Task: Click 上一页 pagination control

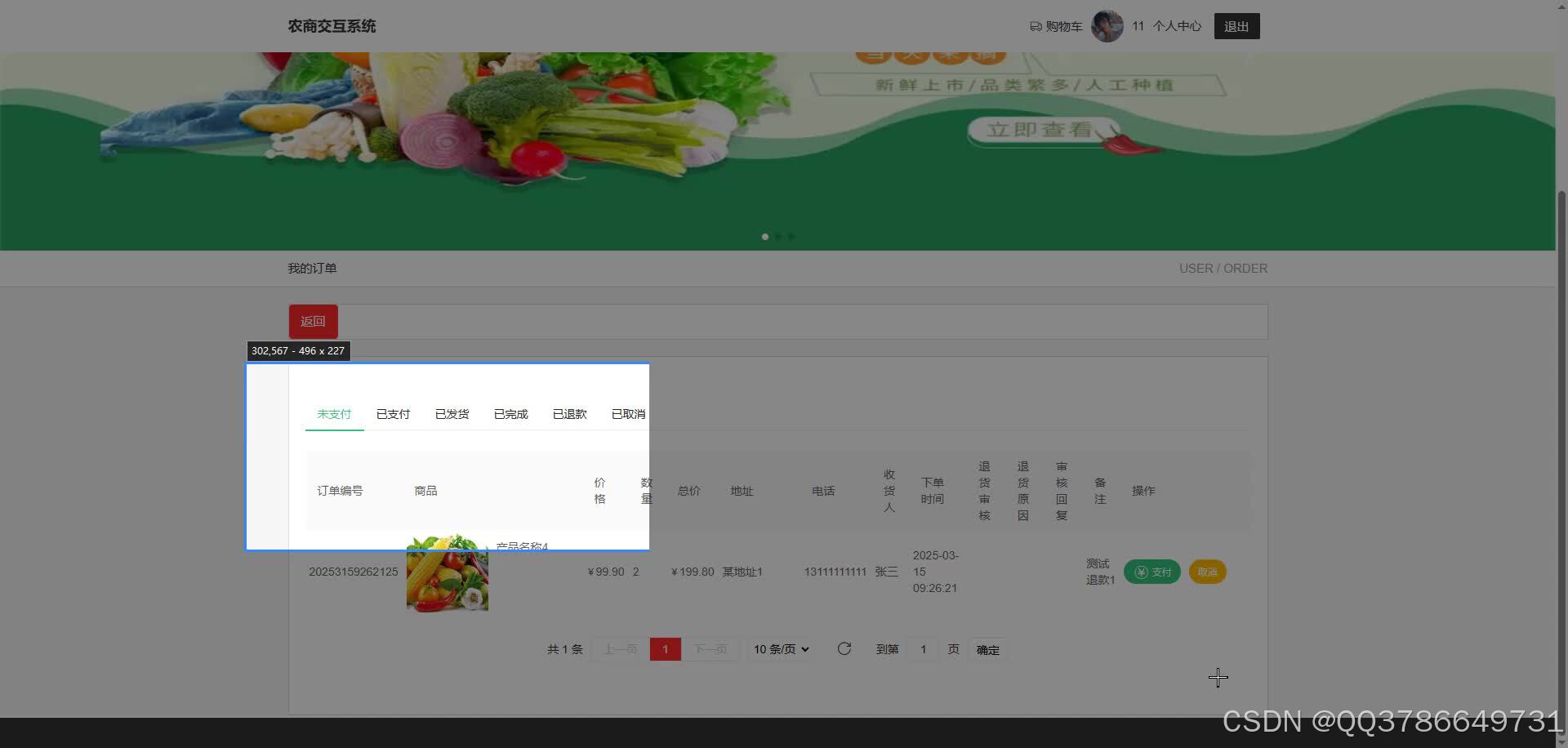Action: [x=620, y=648]
